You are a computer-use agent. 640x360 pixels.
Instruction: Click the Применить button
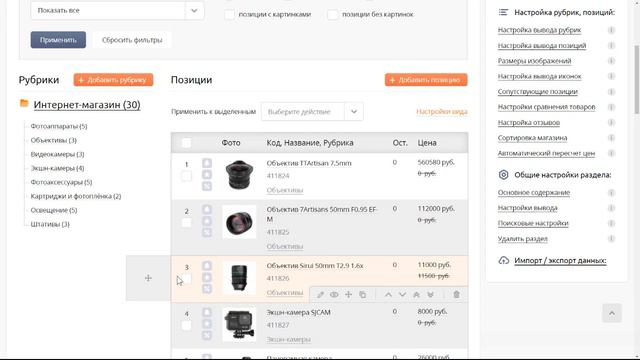point(58,40)
